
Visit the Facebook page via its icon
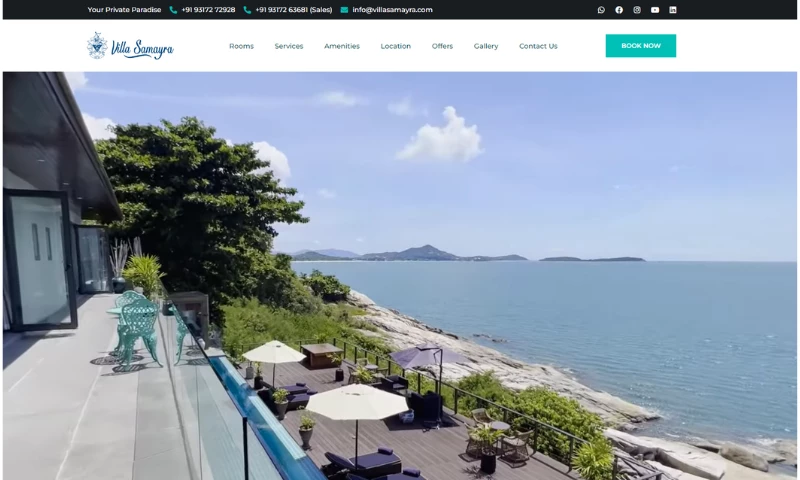pyautogui.click(x=619, y=10)
